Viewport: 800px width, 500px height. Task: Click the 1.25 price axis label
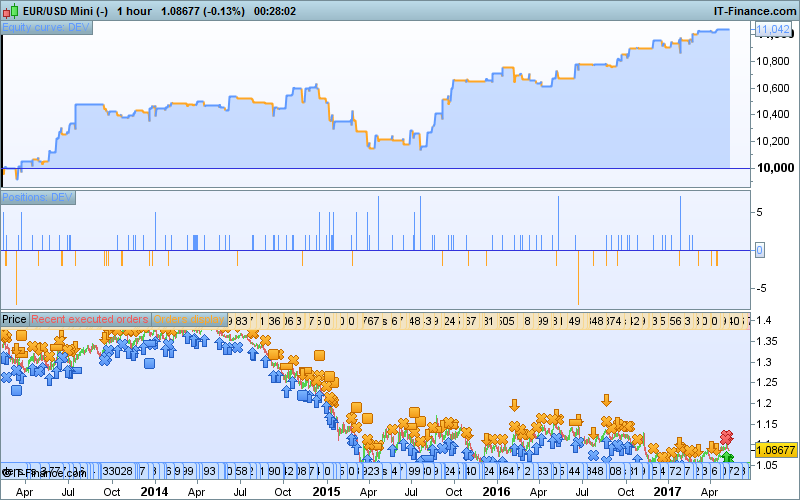(766, 383)
